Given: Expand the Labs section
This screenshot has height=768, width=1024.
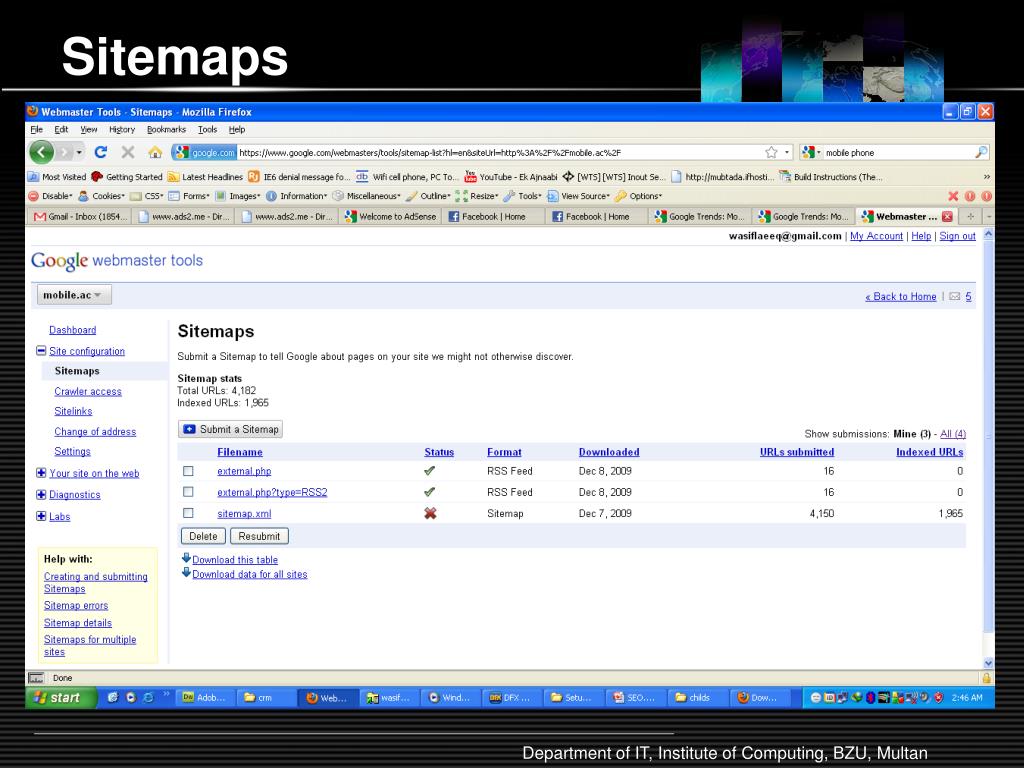Looking at the screenshot, I should pos(41,516).
